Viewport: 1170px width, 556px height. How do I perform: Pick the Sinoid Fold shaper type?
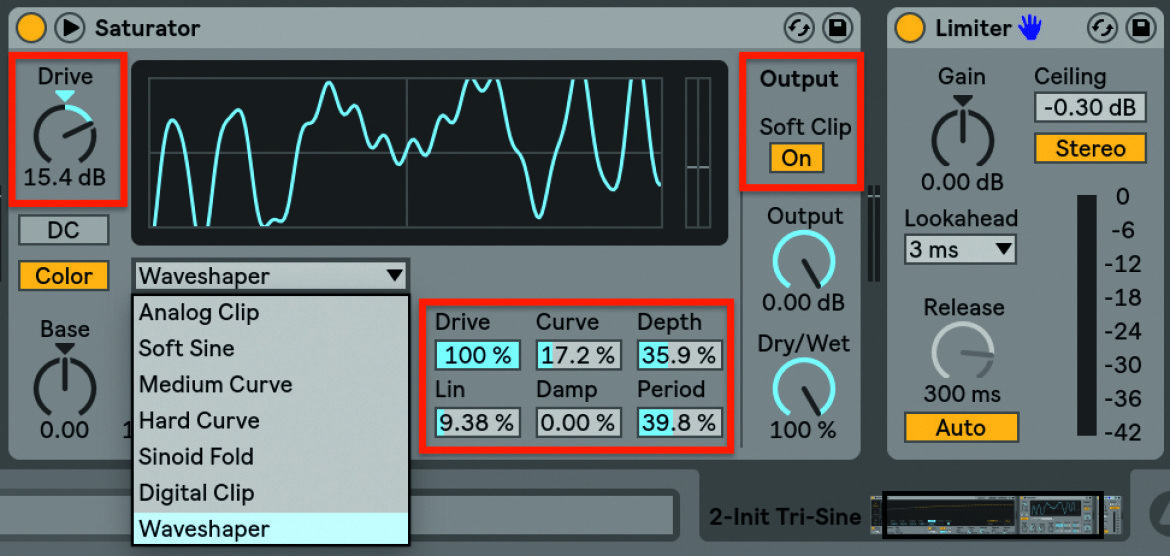271,456
